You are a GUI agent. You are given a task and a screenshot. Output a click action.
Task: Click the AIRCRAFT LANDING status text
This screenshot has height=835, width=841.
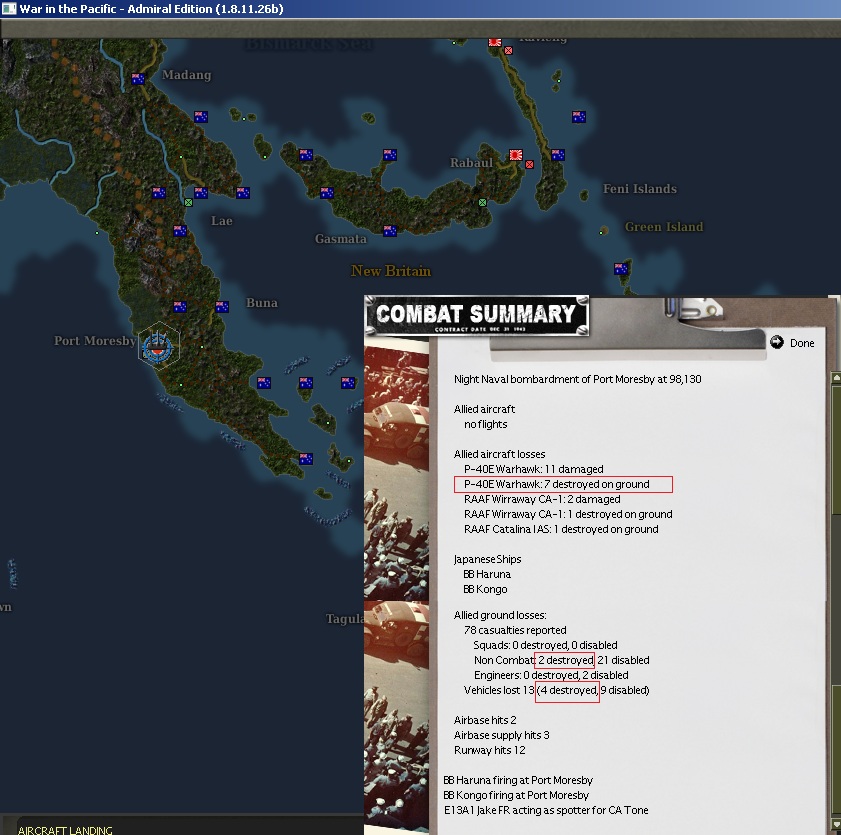coord(65,830)
